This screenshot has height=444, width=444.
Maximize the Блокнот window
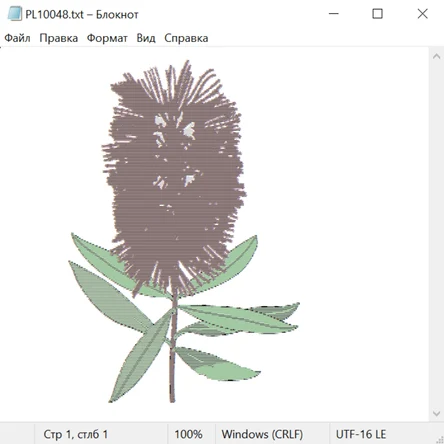click(x=377, y=14)
